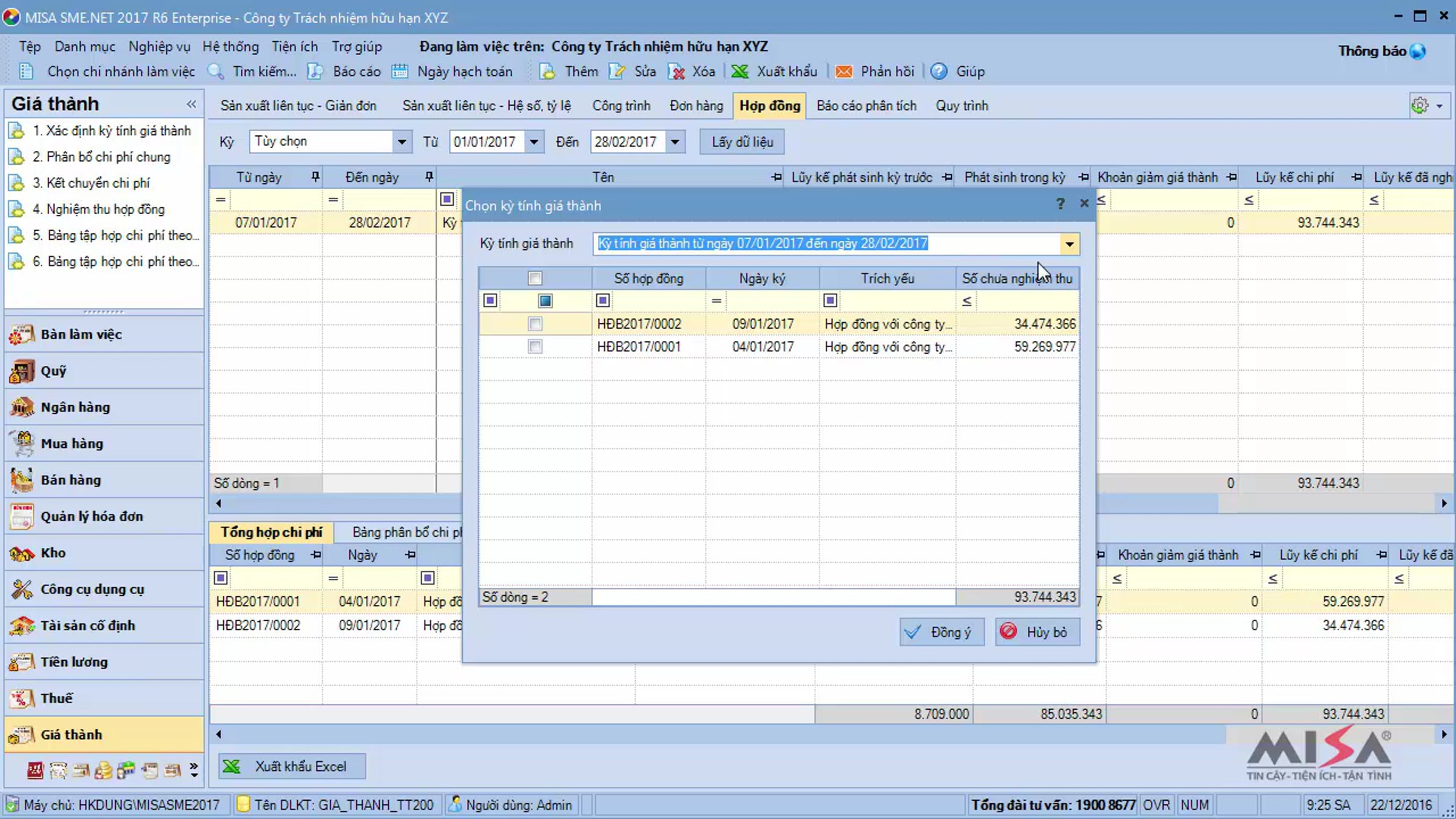The height and width of the screenshot is (819, 1456).
Task: Click the Thêm toolbar icon
Action: pos(547,72)
